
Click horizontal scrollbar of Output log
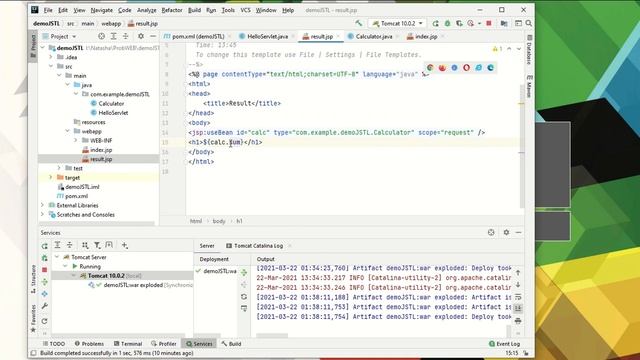pos(272,336)
